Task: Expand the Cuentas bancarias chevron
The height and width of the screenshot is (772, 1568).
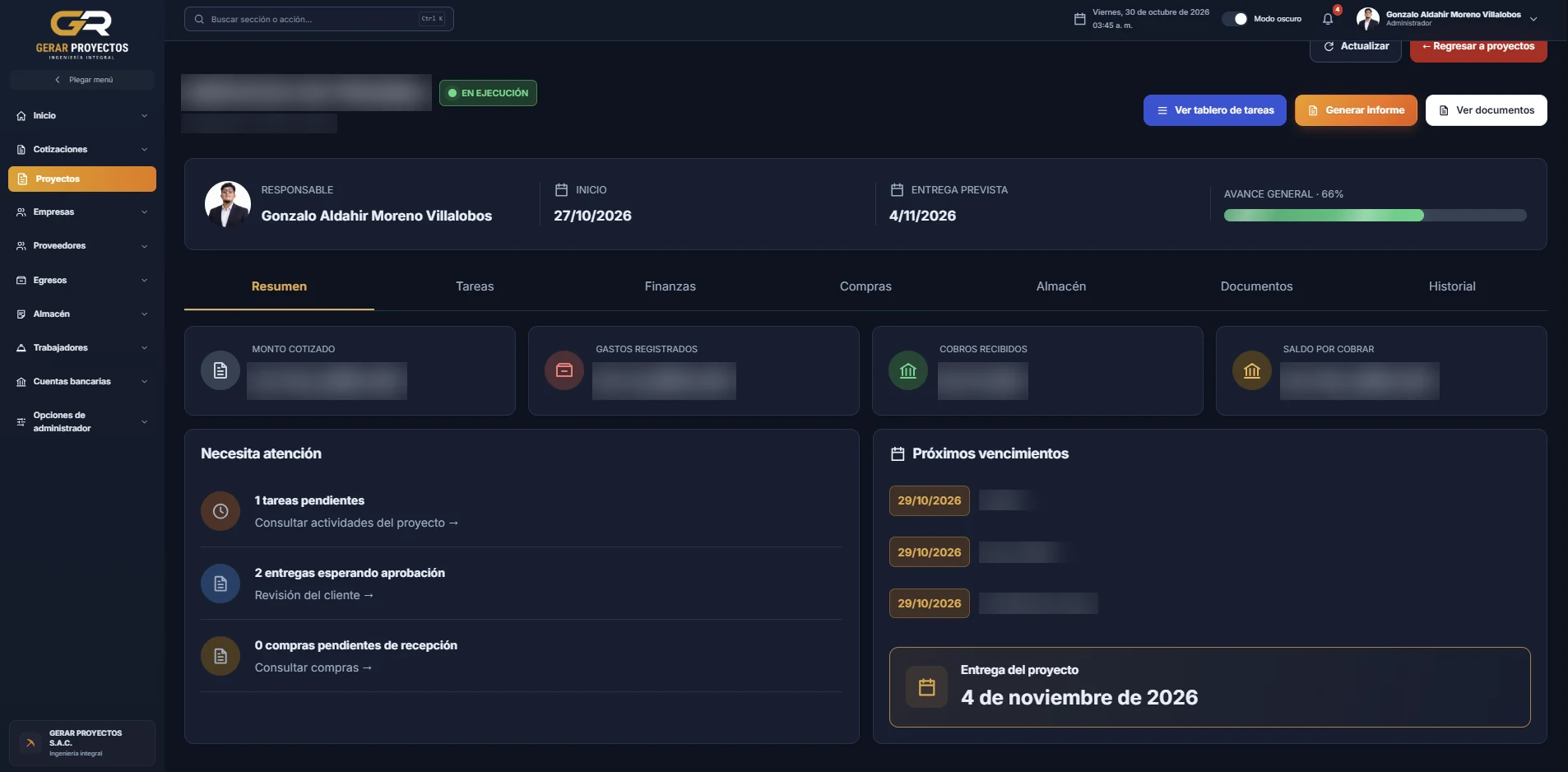Action: click(145, 382)
